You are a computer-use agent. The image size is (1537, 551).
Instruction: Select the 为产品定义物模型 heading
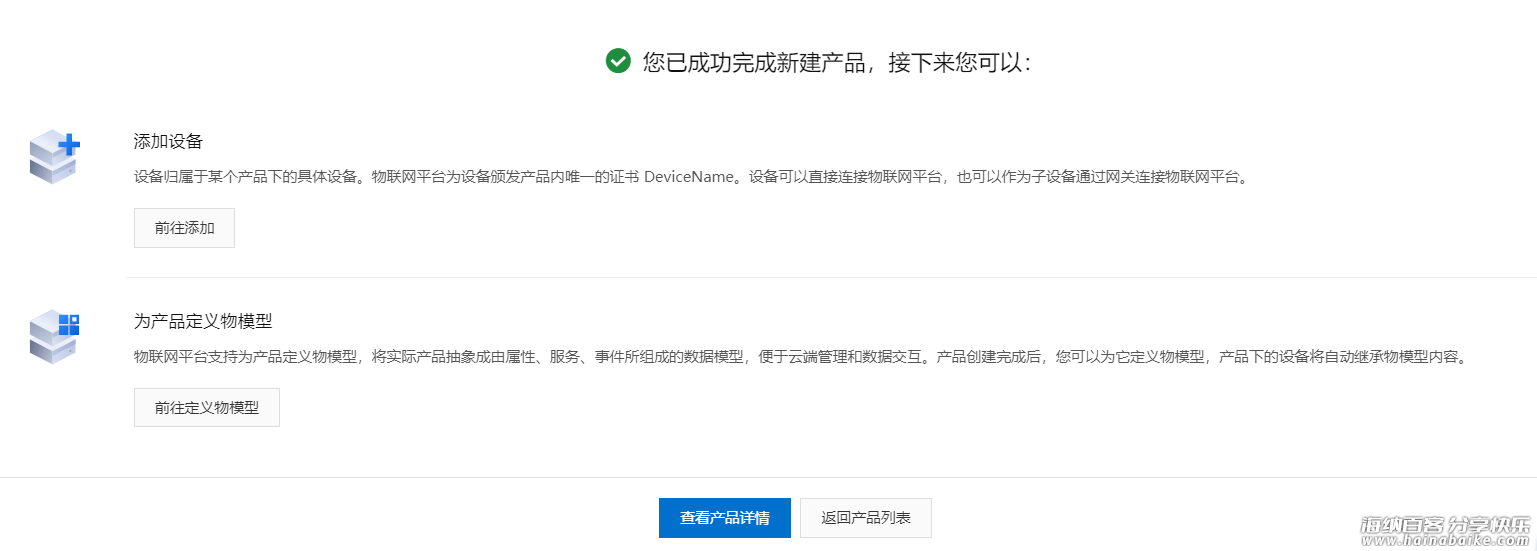click(x=203, y=321)
